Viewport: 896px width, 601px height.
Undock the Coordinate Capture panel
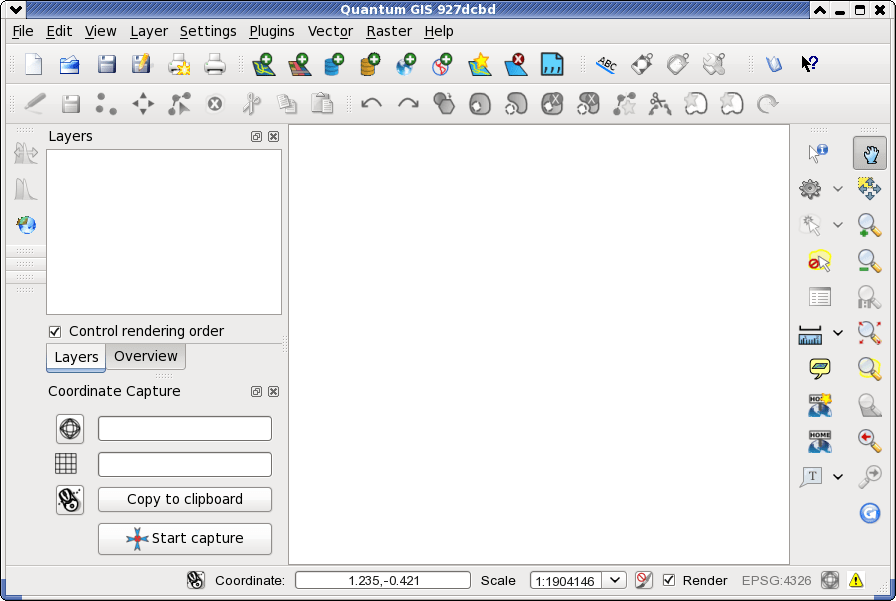(257, 391)
